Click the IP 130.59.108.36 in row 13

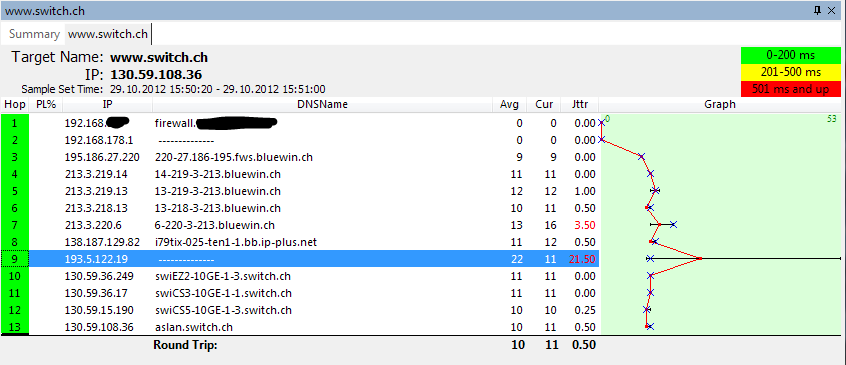point(99,327)
